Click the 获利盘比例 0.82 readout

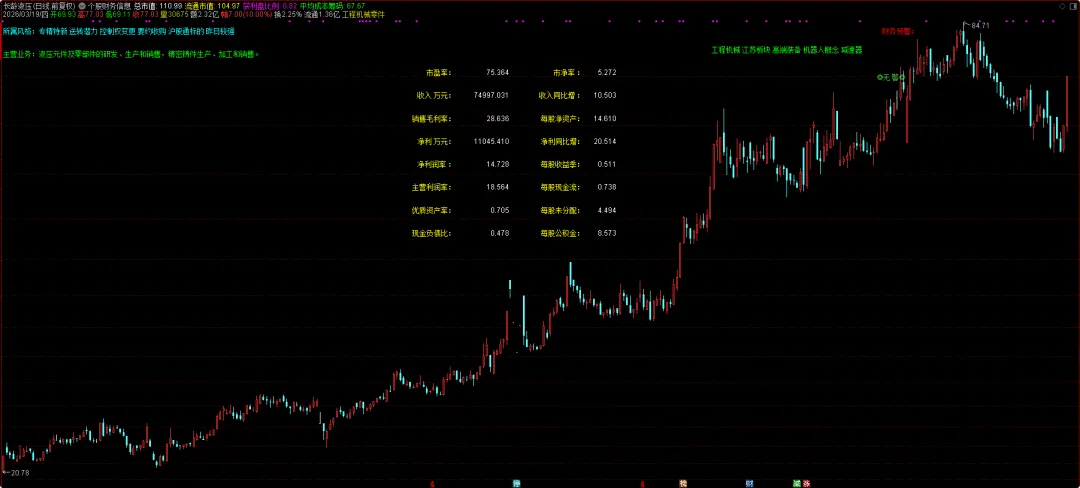pos(270,6)
